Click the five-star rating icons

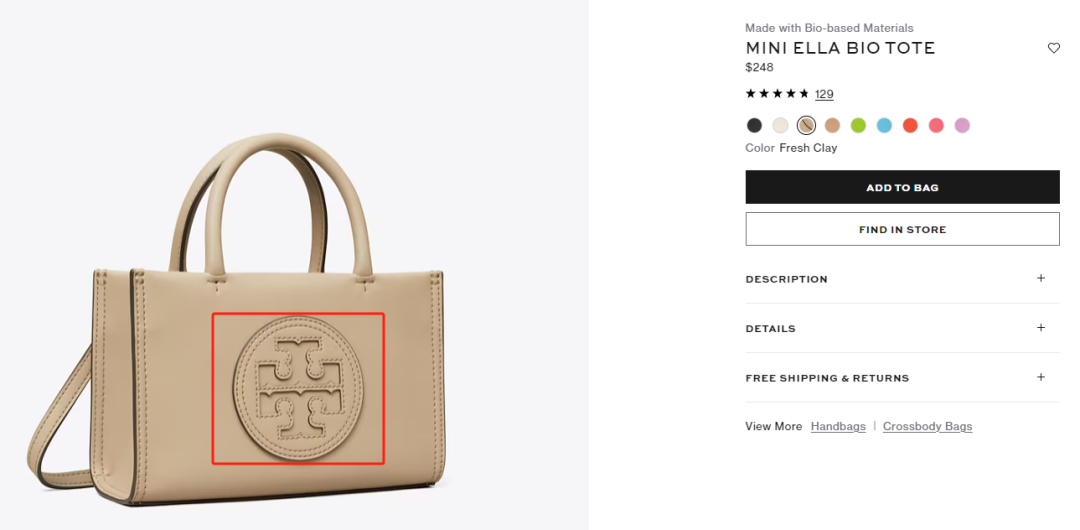pyautogui.click(x=777, y=94)
